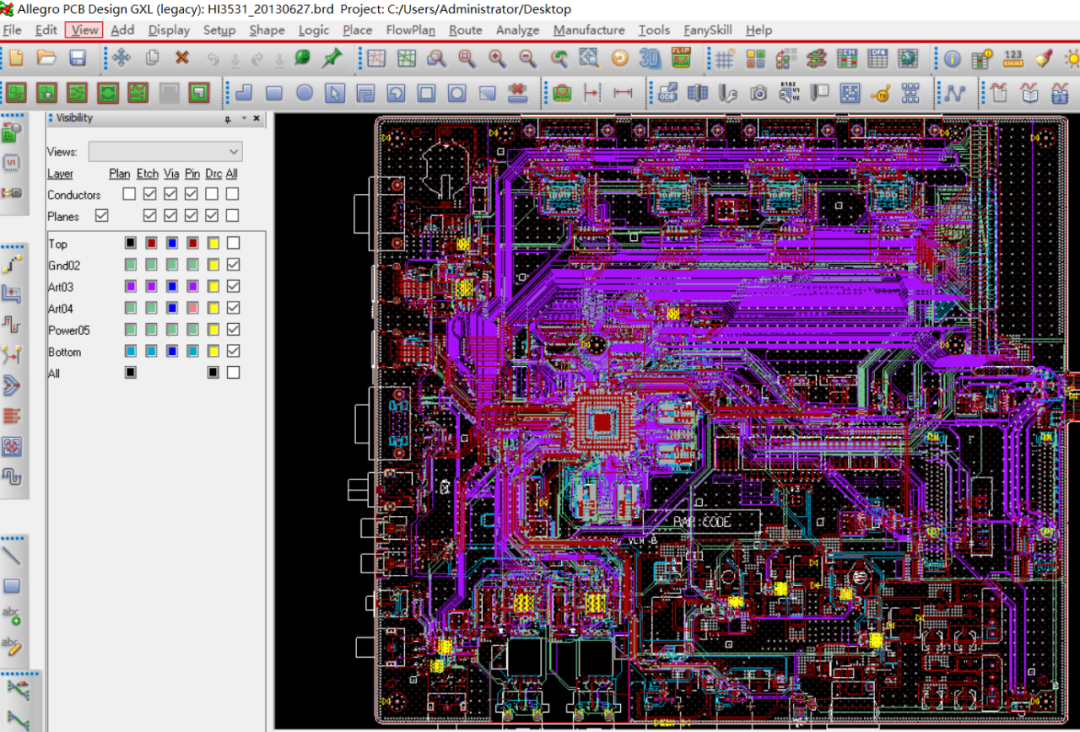
Task: Select the 3D viewer toolbar icon
Action: 650,59
